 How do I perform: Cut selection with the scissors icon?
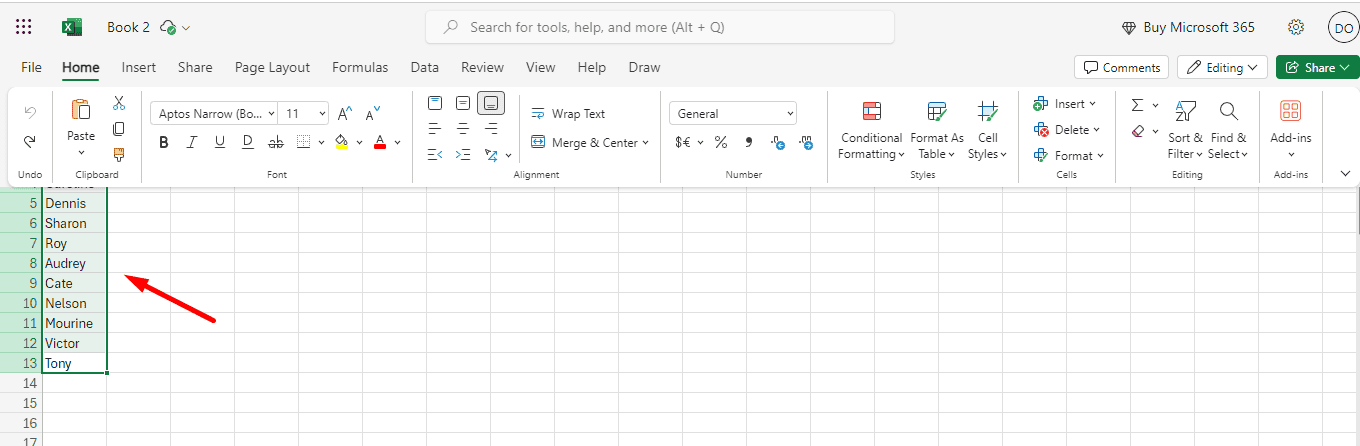[119, 103]
